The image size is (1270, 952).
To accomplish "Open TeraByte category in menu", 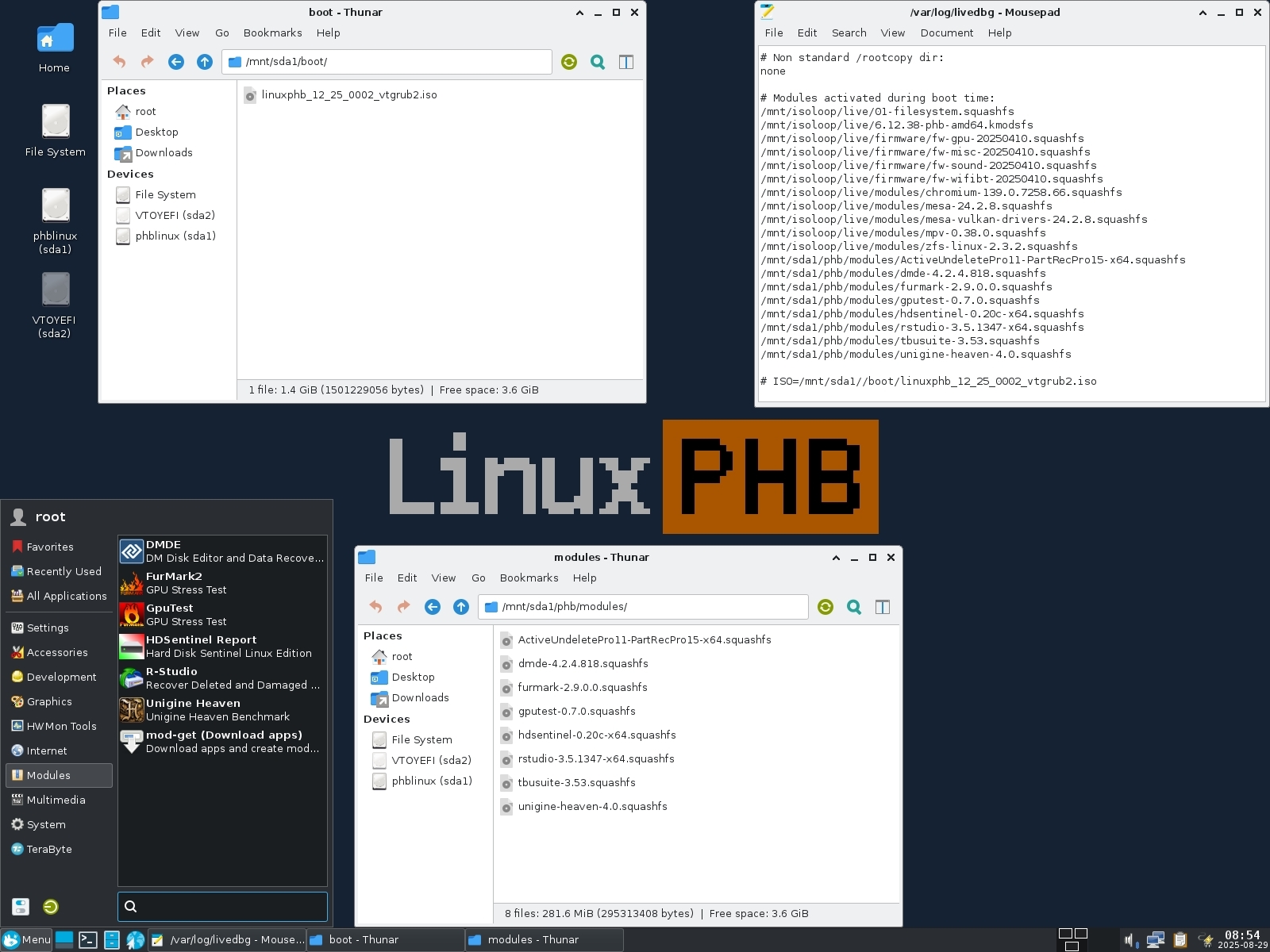I will 59,849.
